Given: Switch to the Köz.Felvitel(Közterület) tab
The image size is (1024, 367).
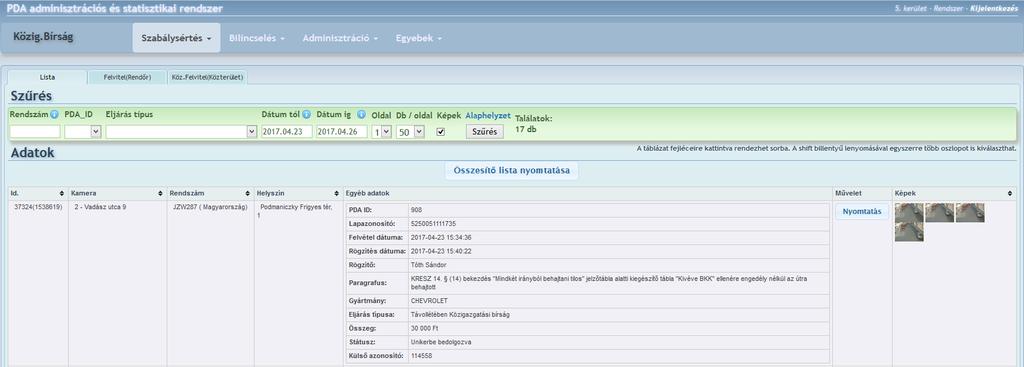Looking at the screenshot, I should 208,77.
